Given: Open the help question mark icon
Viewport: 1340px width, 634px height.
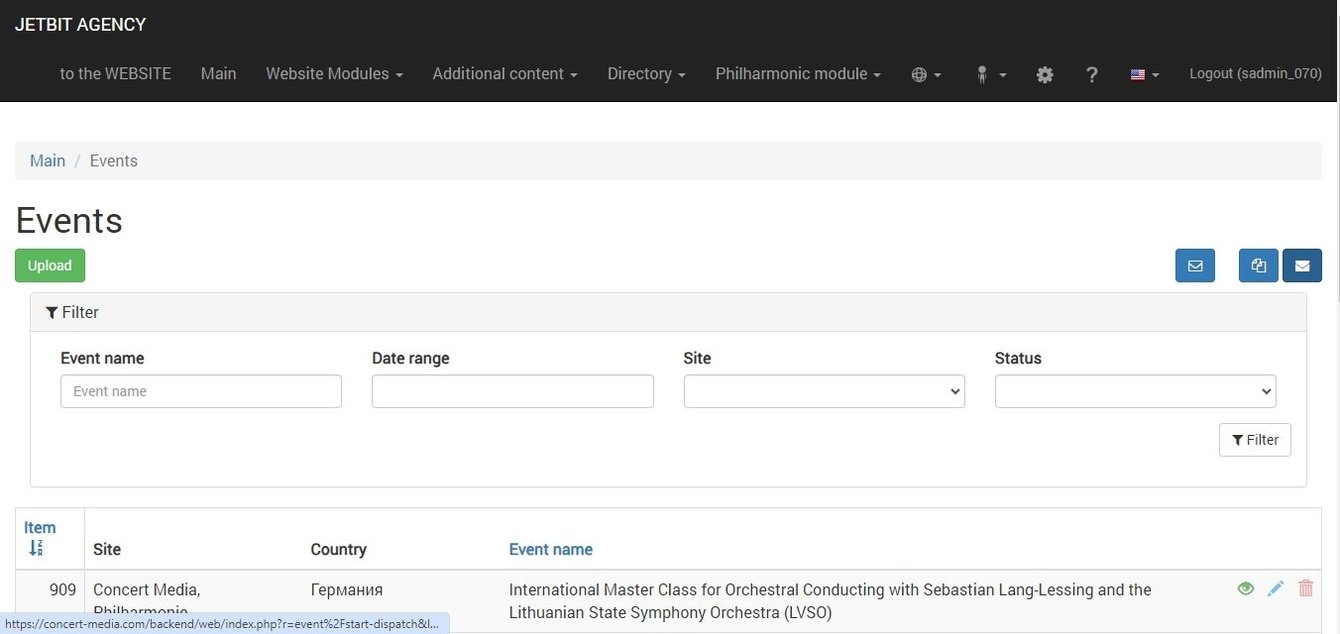Looking at the screenshot, I should pos(1092,74).
